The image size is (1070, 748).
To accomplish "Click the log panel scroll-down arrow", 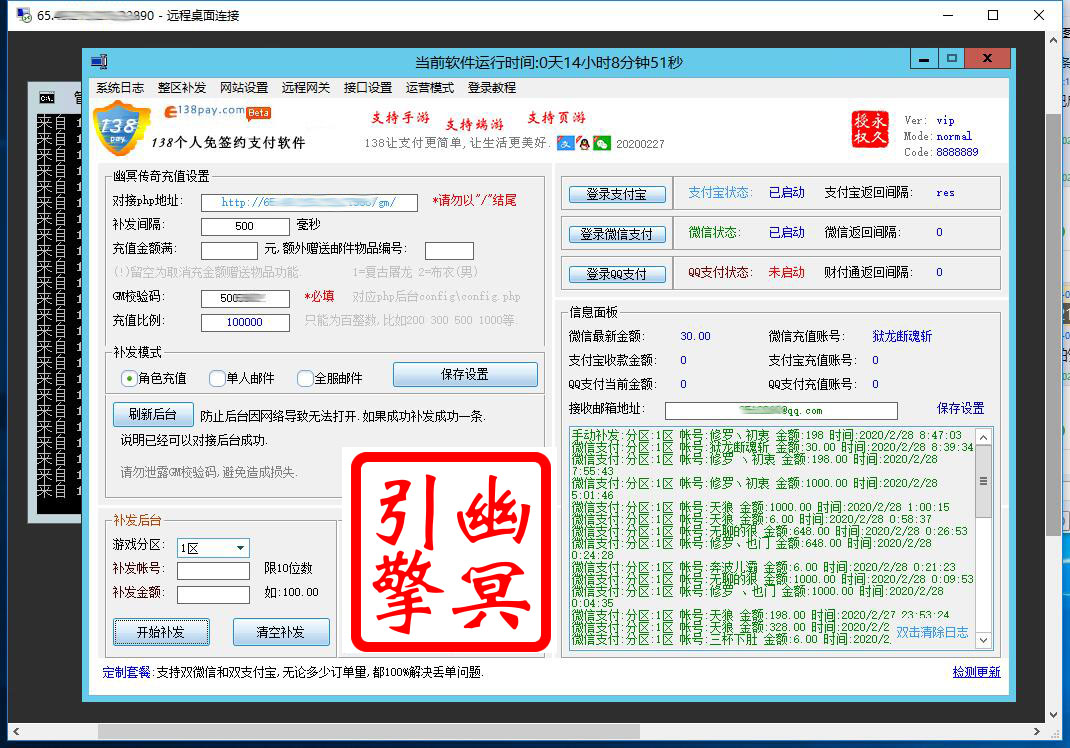I will tap(983, 639).
